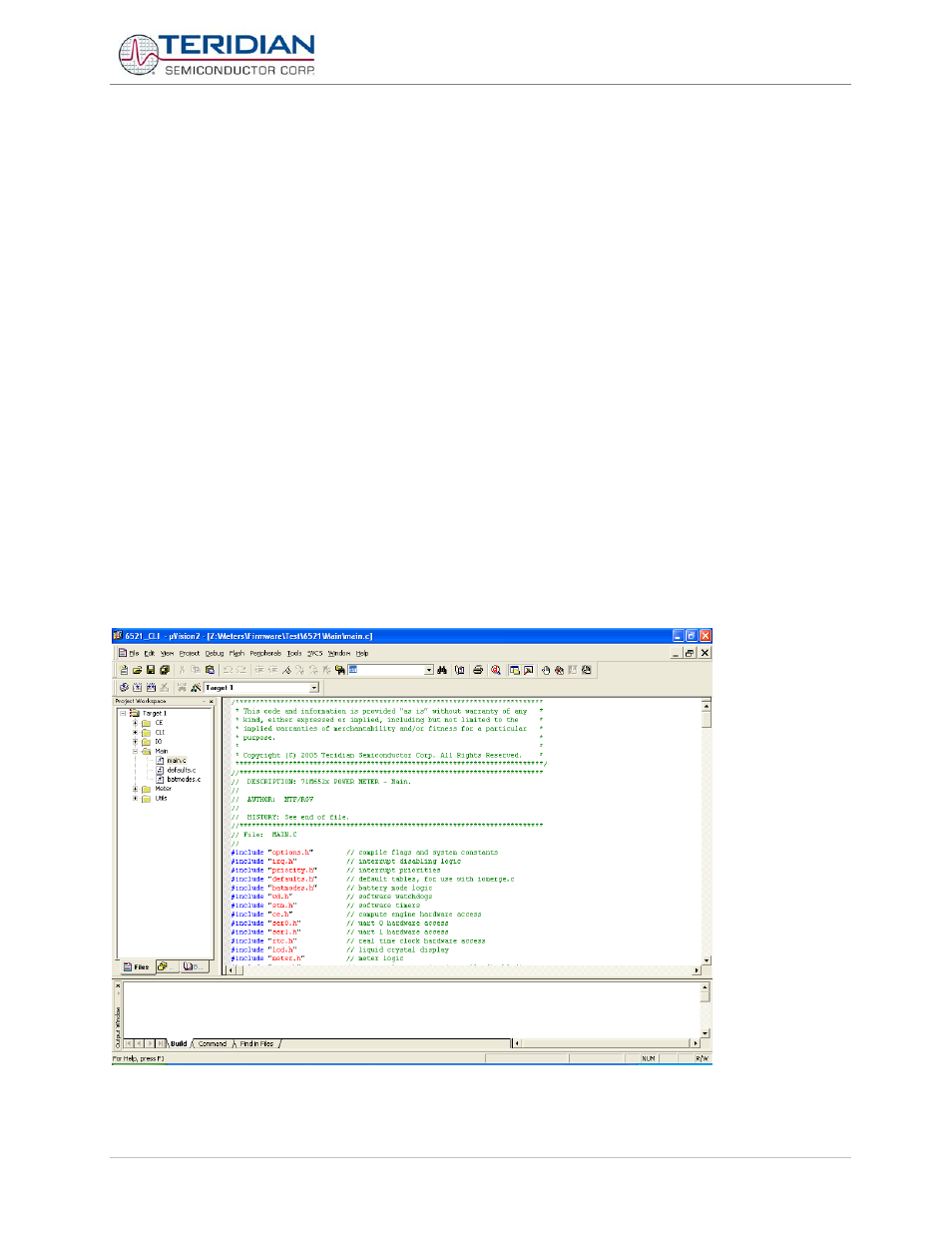Close the Project Workspace panel
952x1233 pixels.
click(211, 701)
